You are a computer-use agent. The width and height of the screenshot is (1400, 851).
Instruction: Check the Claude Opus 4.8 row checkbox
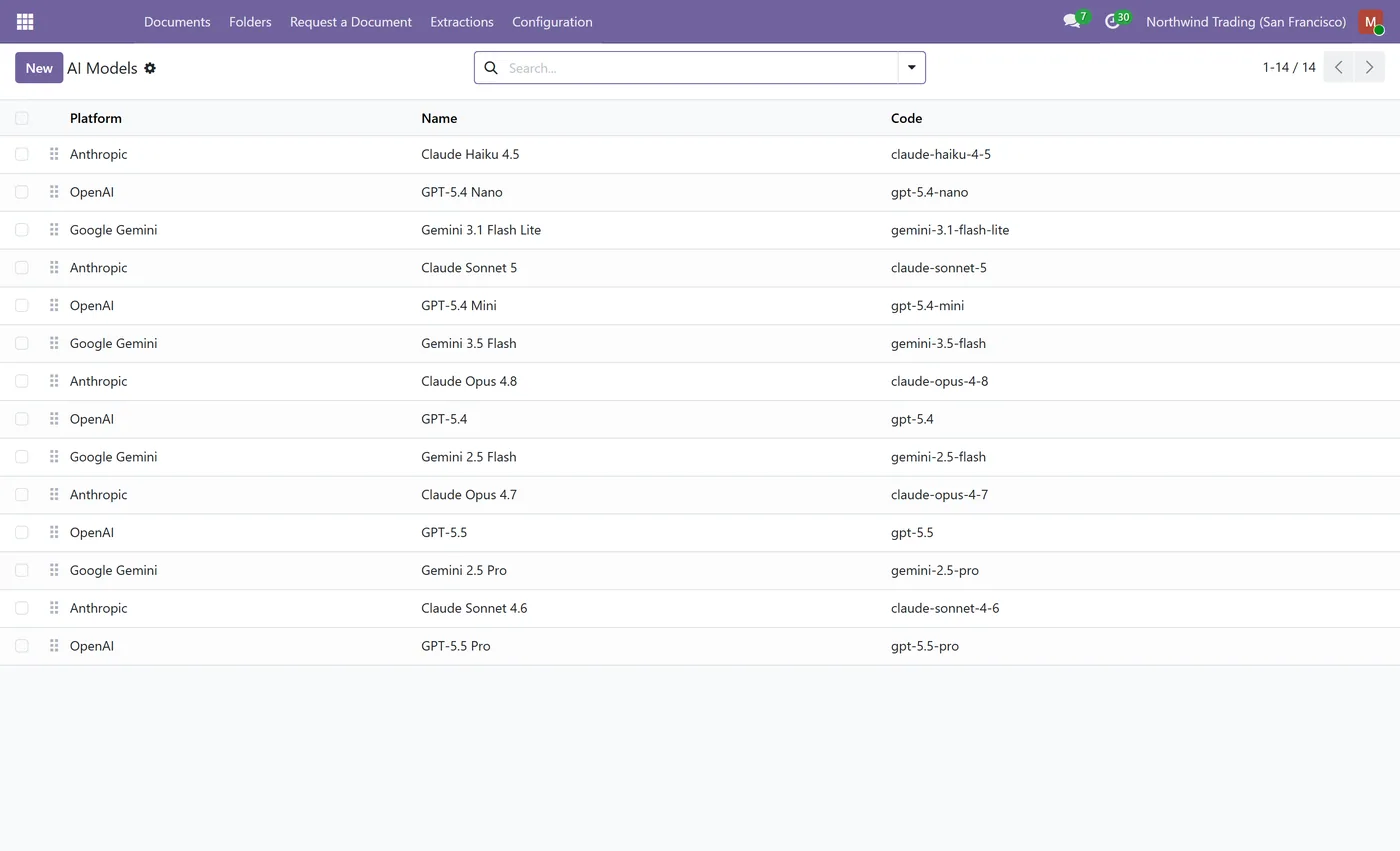[22, 381]
